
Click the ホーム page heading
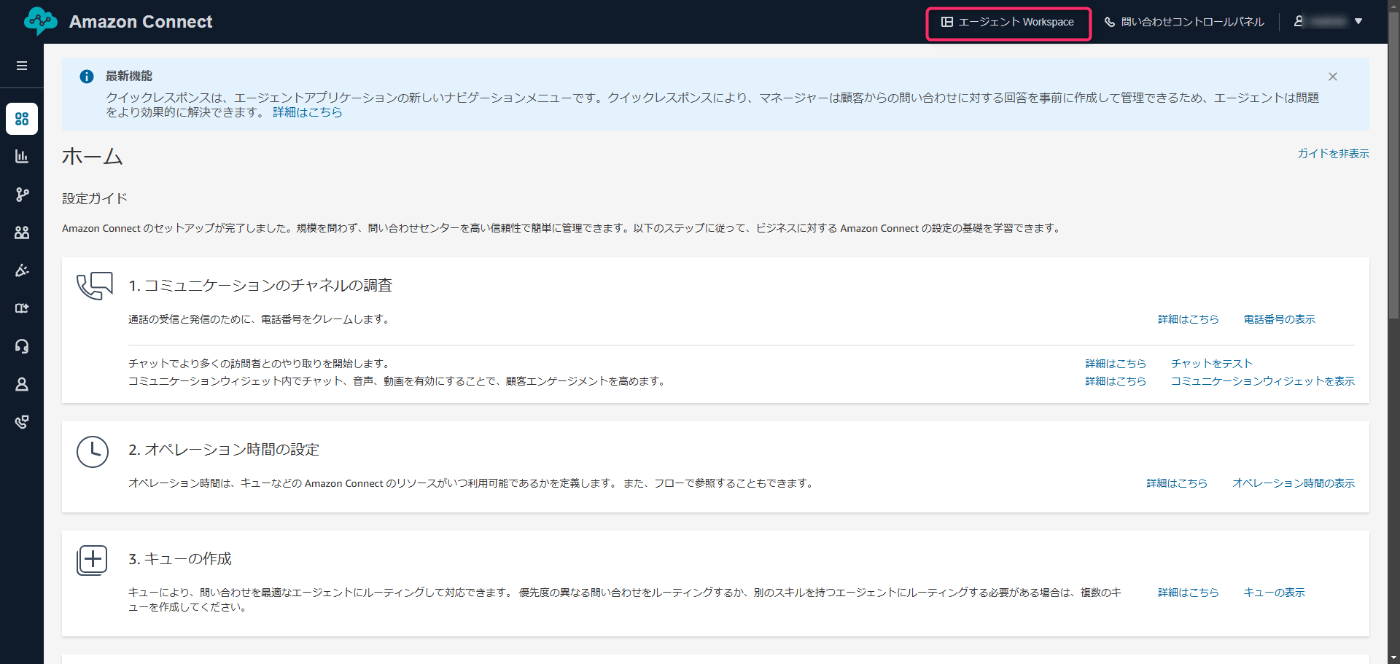tap(92, 156)
